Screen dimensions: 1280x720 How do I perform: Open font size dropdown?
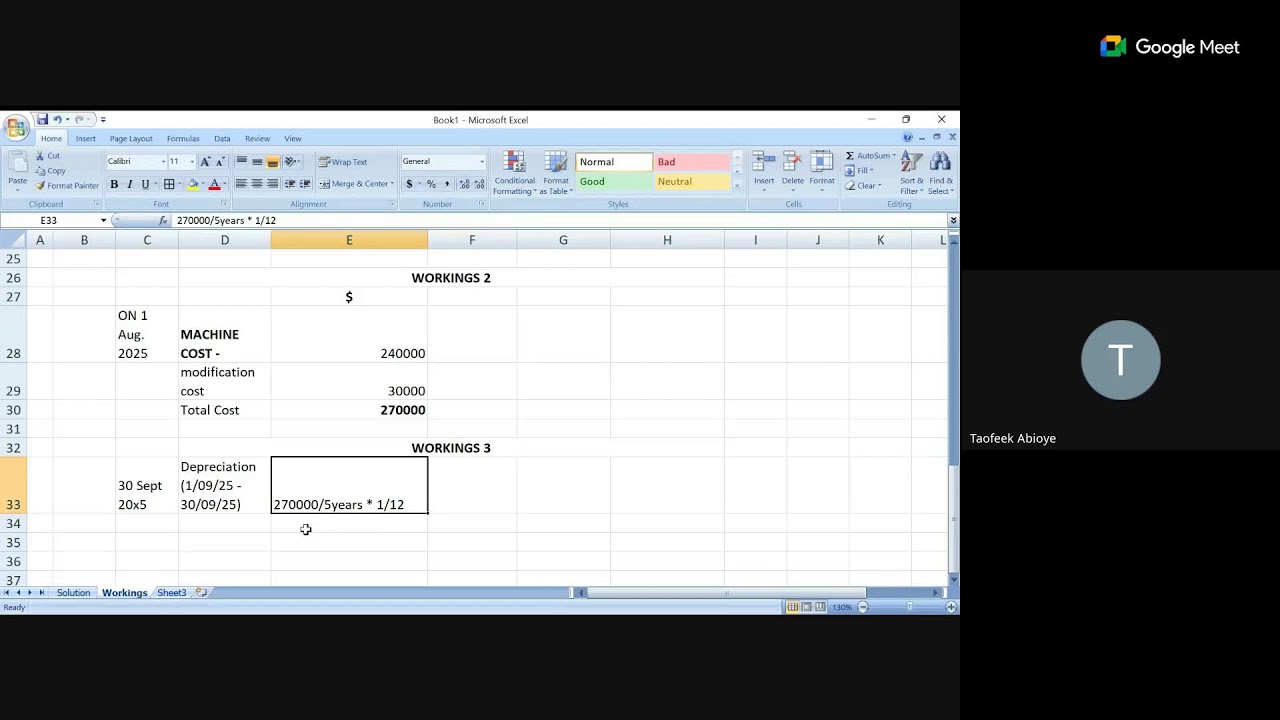(x=192, y=161)
